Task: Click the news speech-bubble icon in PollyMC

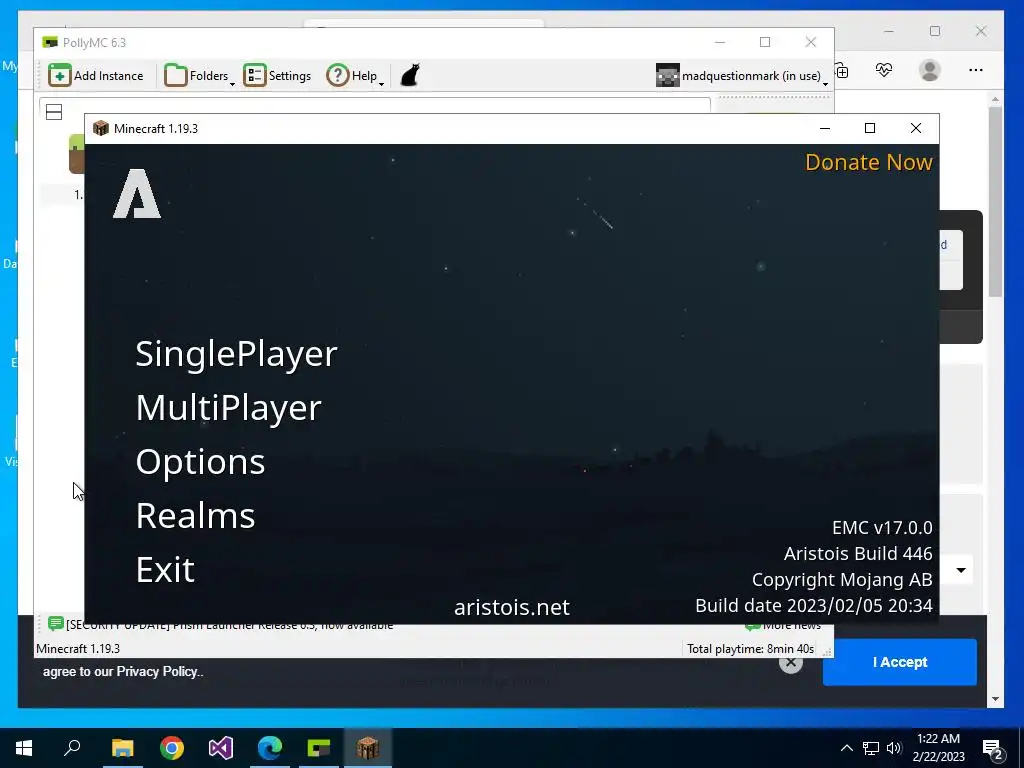Action: (x=56, y=624)
